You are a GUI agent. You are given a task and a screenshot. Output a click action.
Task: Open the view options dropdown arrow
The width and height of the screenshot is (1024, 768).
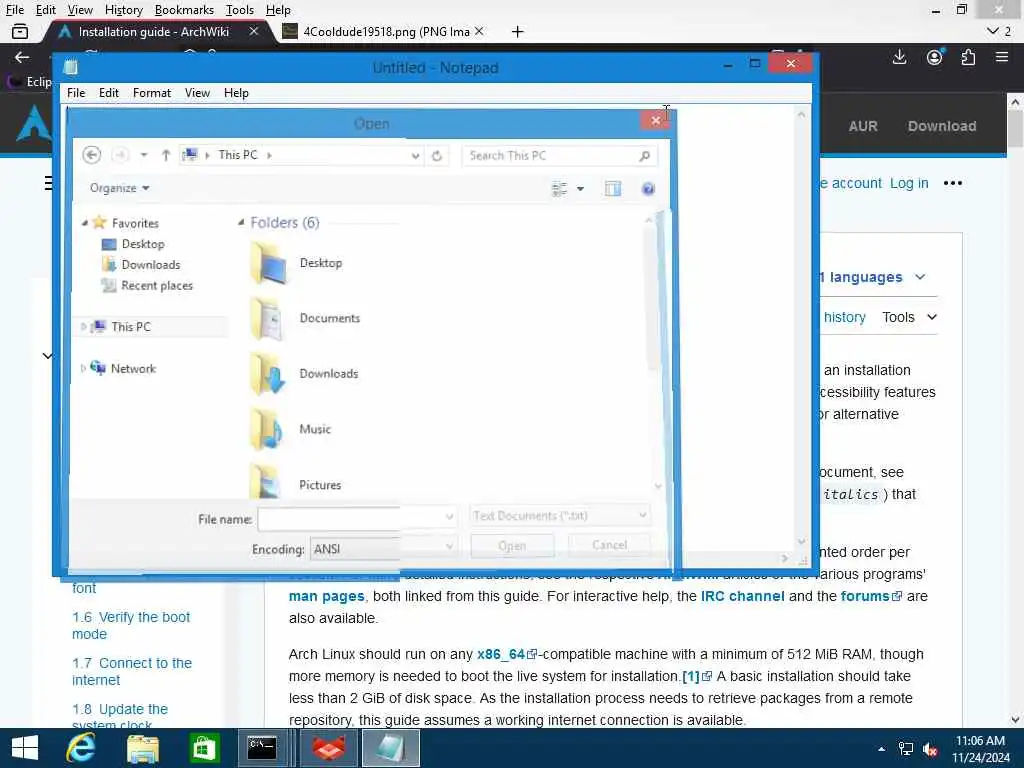(x=580, y=189)
